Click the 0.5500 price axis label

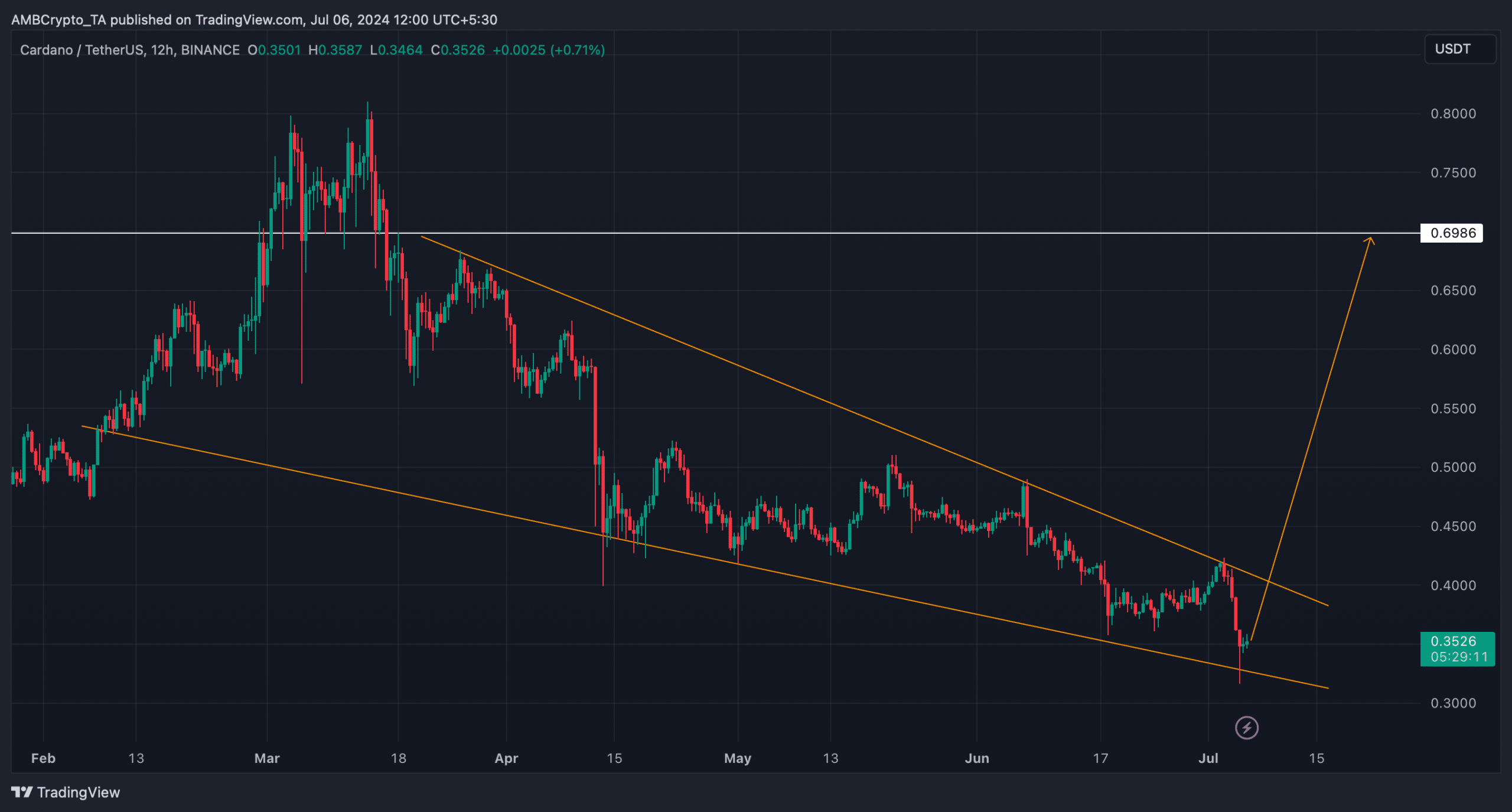pos(1453,409)
